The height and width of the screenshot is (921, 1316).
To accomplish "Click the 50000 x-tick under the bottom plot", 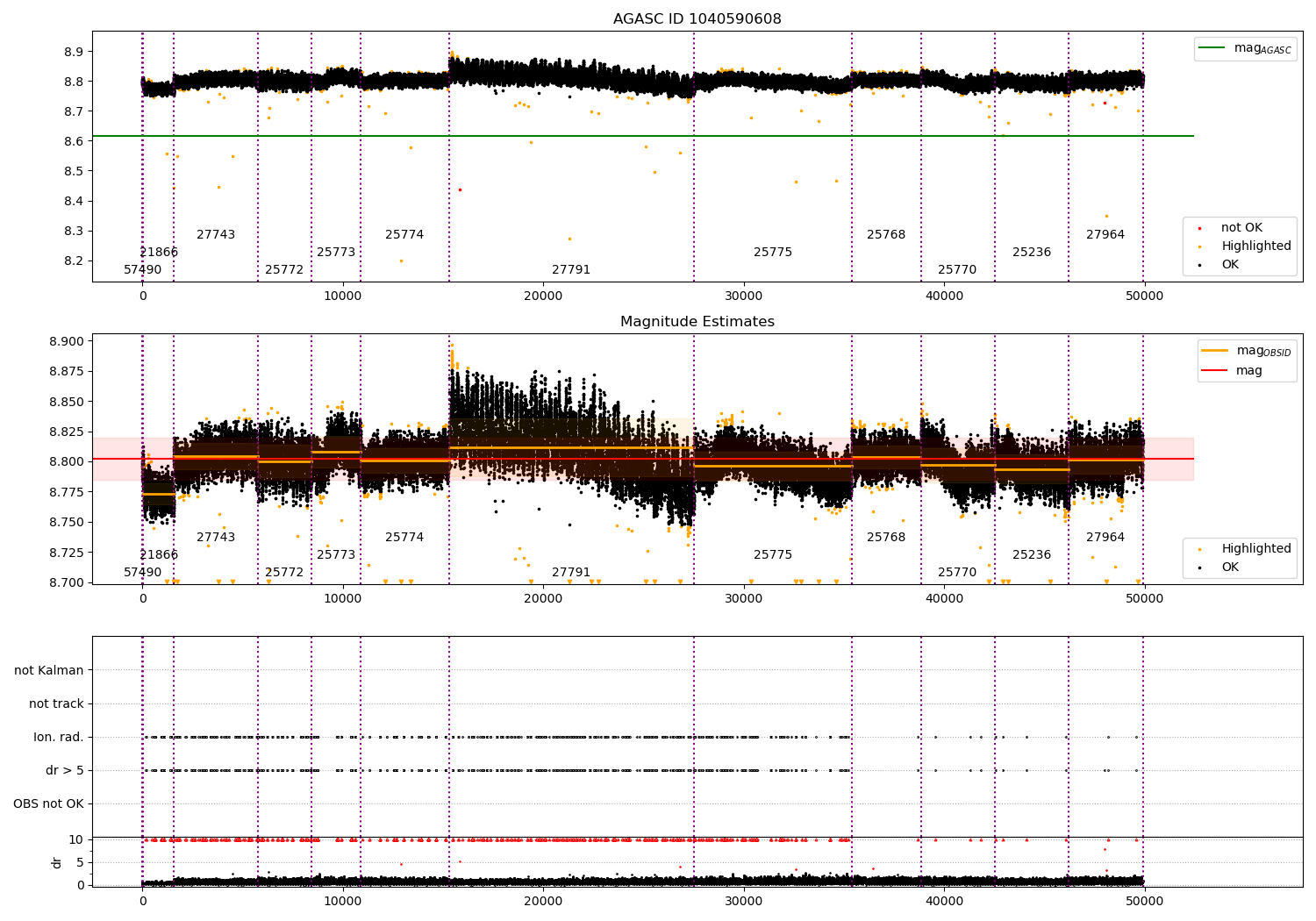I will click(1145, 901).
